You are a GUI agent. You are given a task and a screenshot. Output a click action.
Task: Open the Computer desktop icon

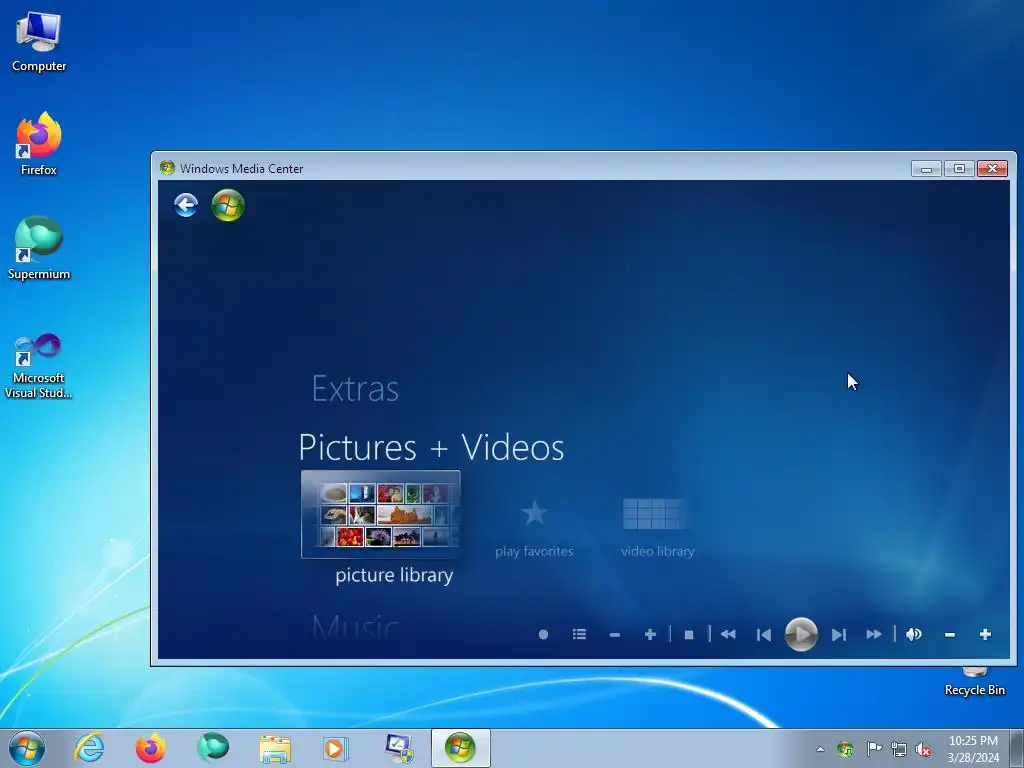39,42
